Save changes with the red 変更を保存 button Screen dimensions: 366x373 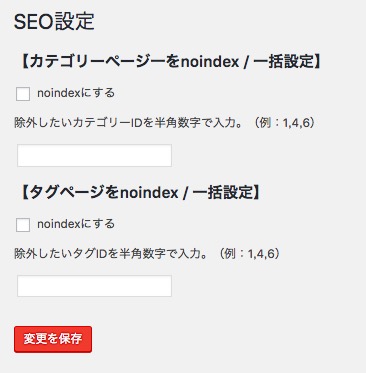pyautogui.click(x=53, y=339)
